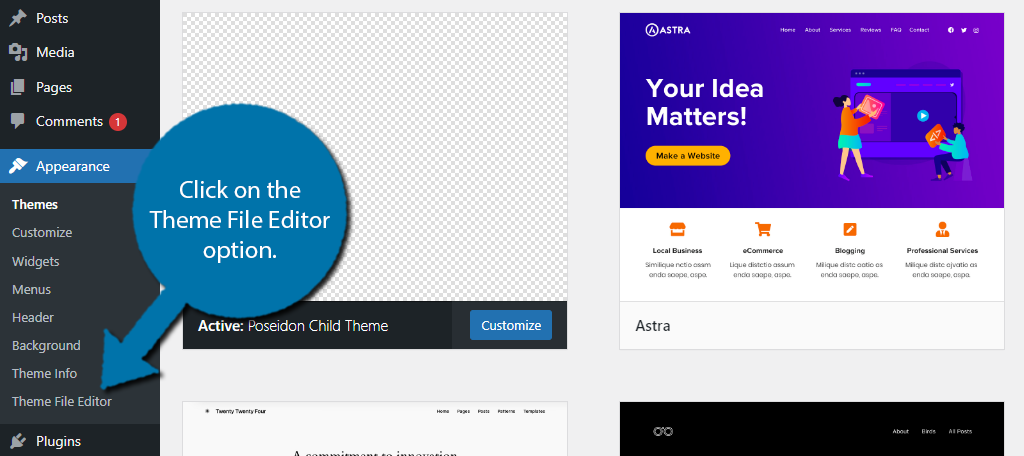The image size is (1024, 456).
Task: Click the red Comments count badge
Action: (x=118, y=122)
